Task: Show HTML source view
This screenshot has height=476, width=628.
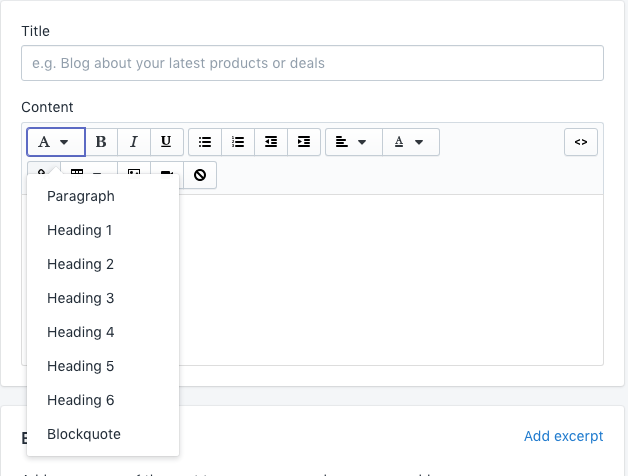Action: click(580, 142)
